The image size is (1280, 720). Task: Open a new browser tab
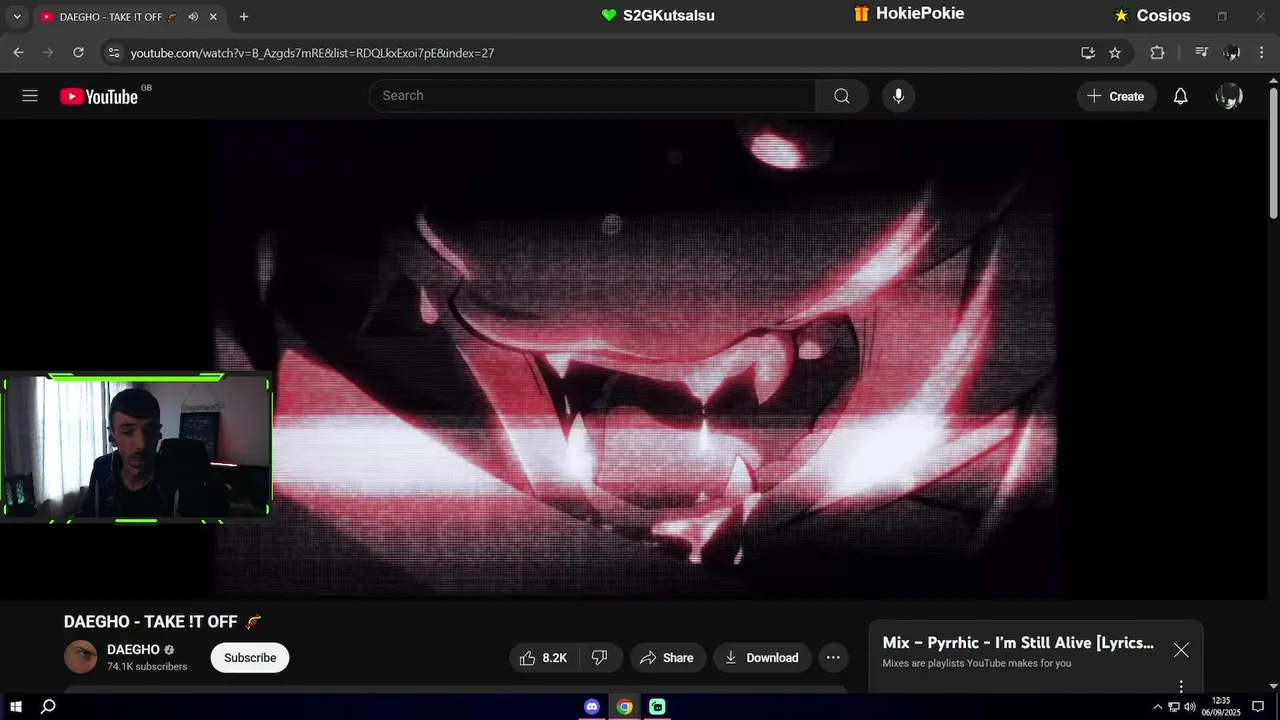[243, 17]
